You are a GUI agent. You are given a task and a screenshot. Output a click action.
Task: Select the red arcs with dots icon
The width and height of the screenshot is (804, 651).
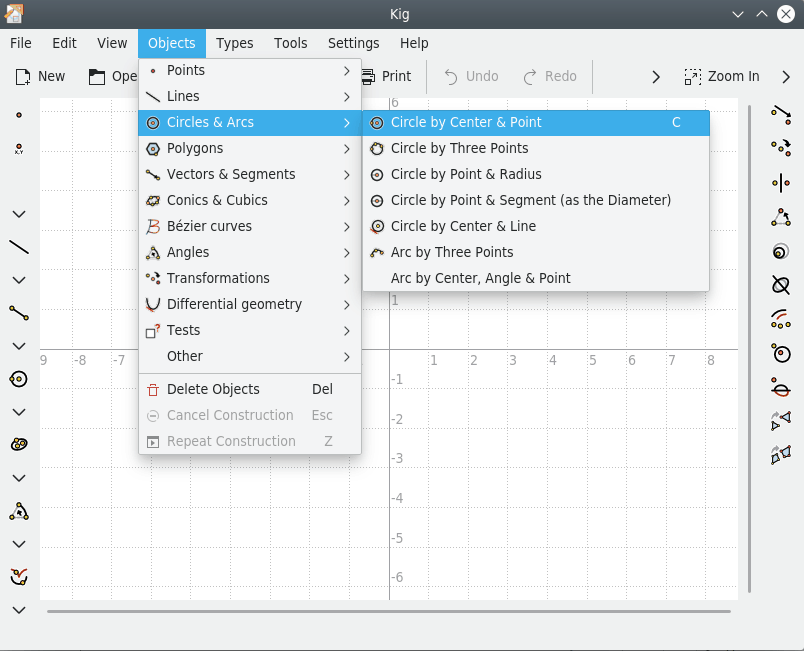781,319
